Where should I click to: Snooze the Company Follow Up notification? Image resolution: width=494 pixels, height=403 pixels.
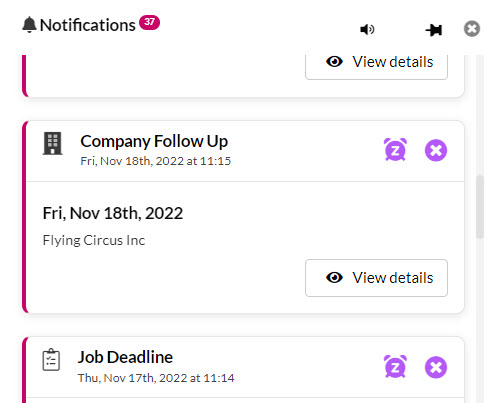tap(395, 150)
